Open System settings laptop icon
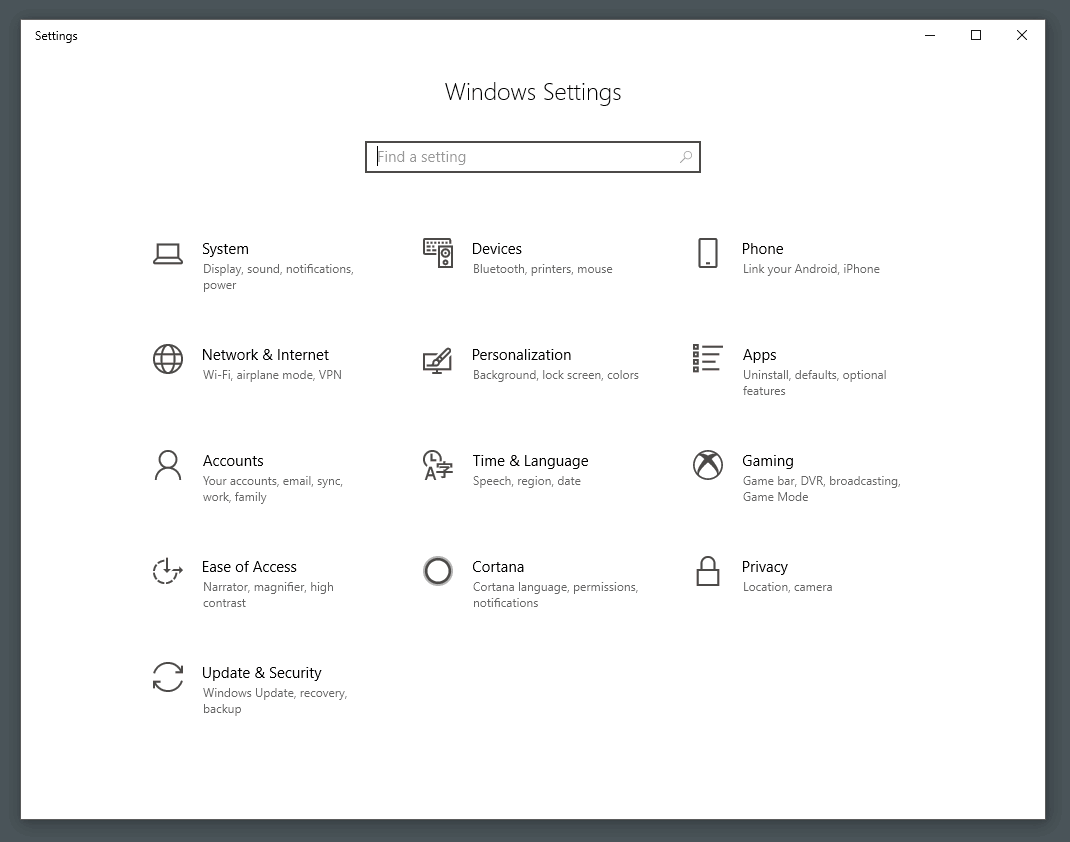 click(167, 254)
